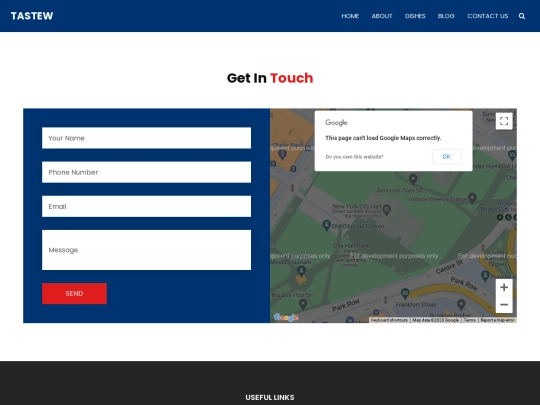Image resolution: width=540 pixels, height=405 pixels.
Task: Focus the Message text area
Action: pyautogui.click(x=146, y=250)
